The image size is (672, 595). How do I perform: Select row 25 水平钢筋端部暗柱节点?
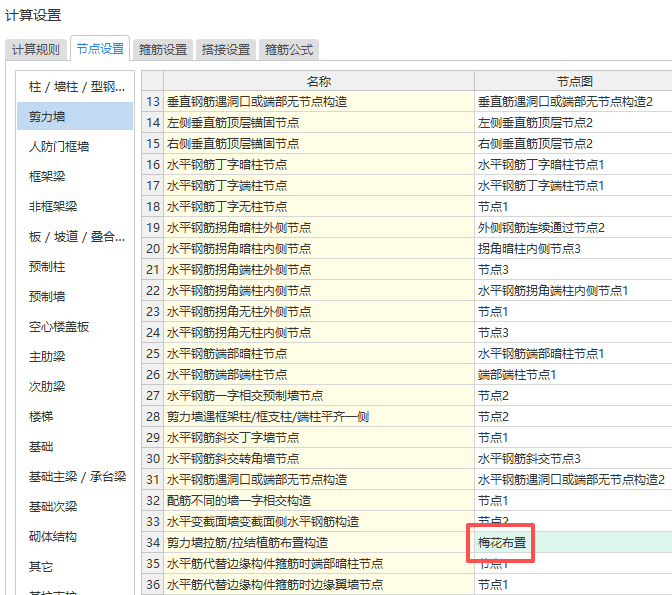(x=319, y=354)
